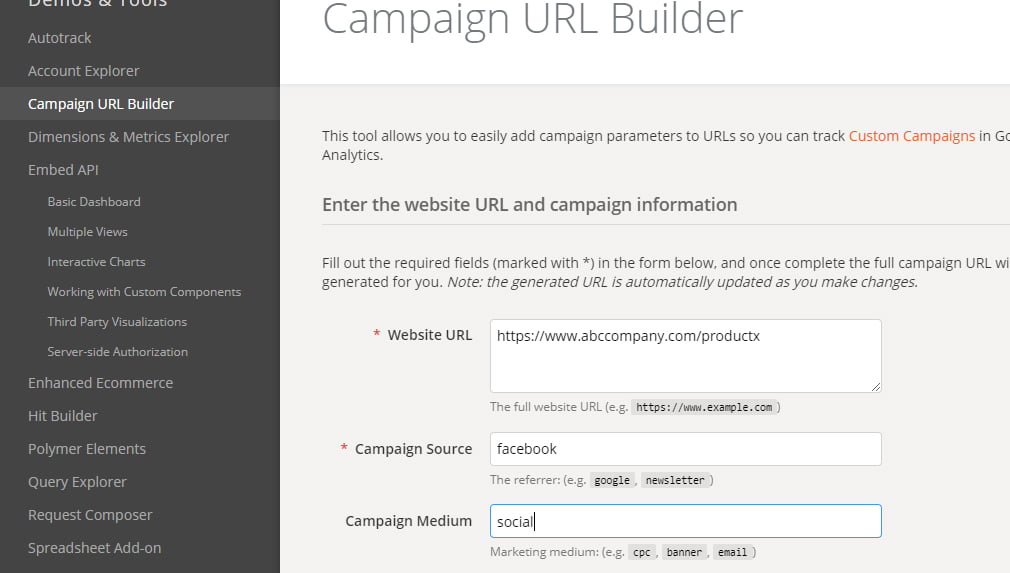
Task: Open Third Party Visualizations demo
Action: [117, 322]
